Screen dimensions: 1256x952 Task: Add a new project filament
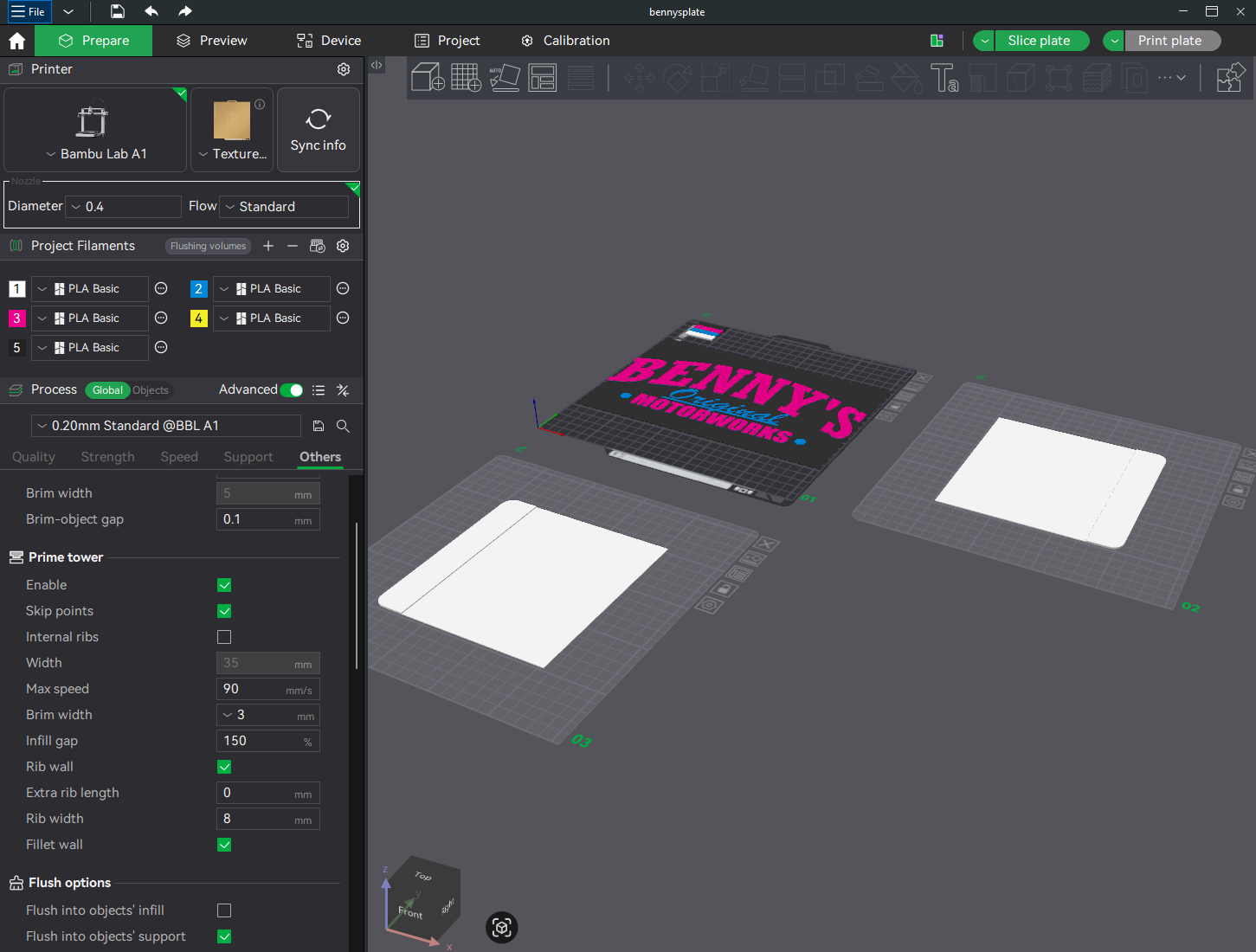click(x=268, y=246)
